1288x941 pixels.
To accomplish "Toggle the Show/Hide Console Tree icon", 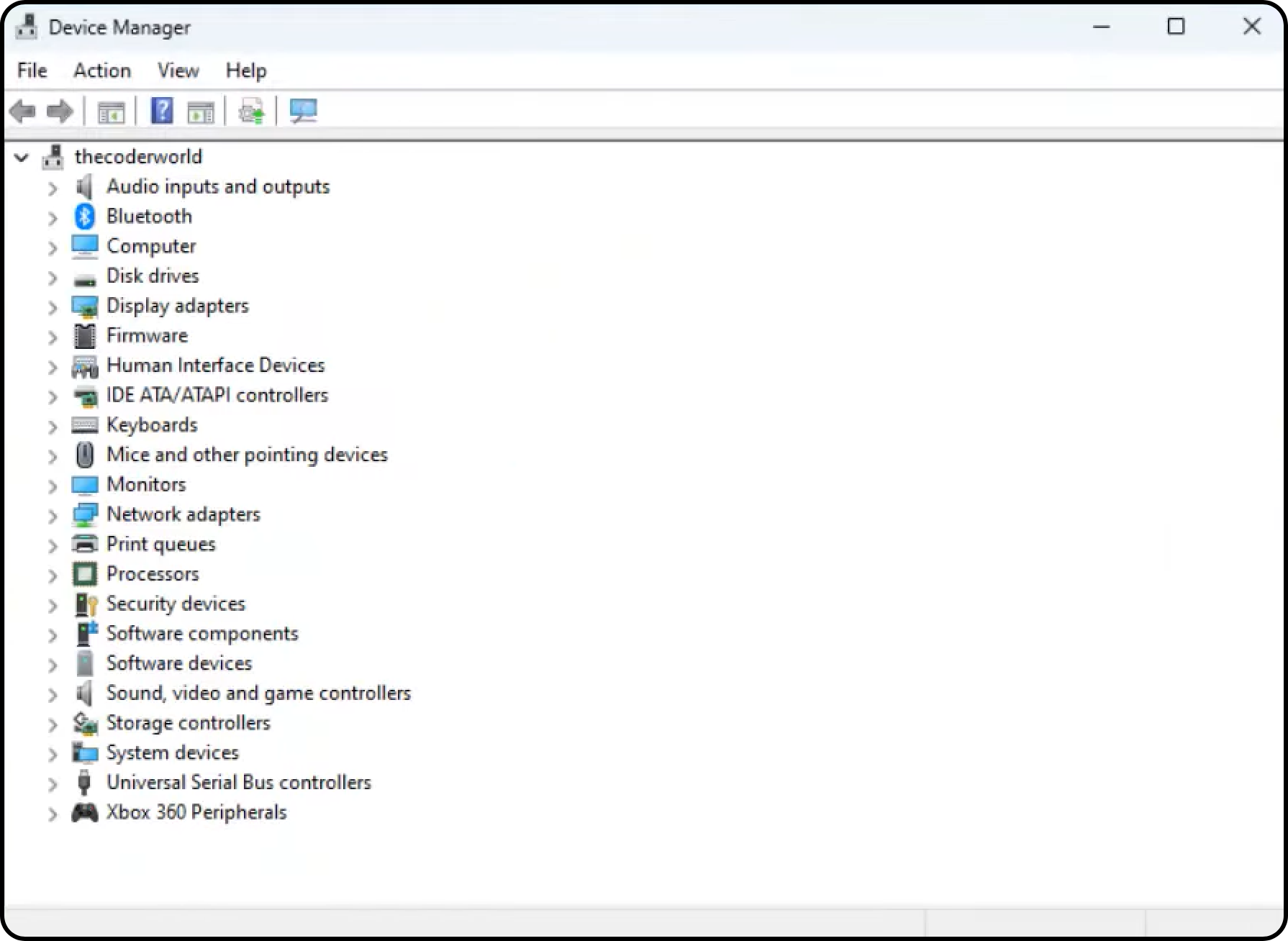I will pyautogui.click(x=111, y=112).
